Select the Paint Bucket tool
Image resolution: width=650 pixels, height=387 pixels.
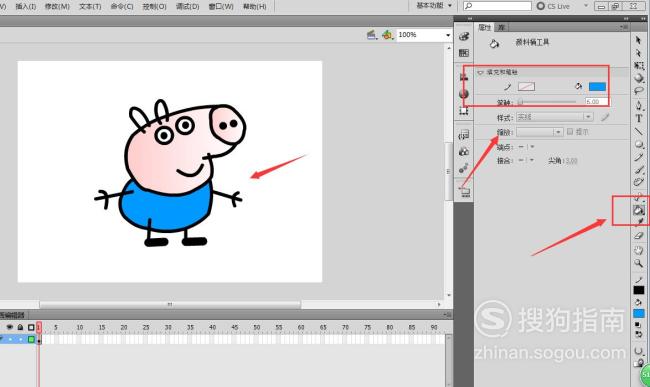coord(638,210)
